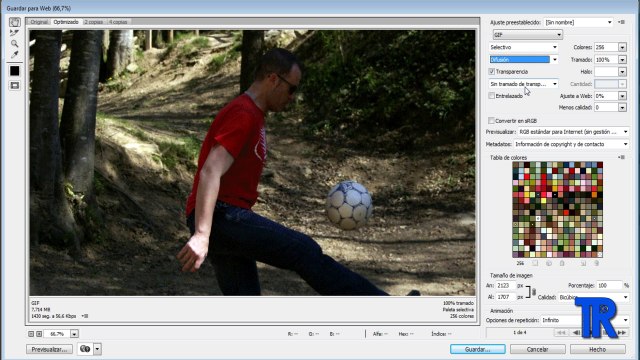Click the delete selected colors trash icon

[596, 263]
